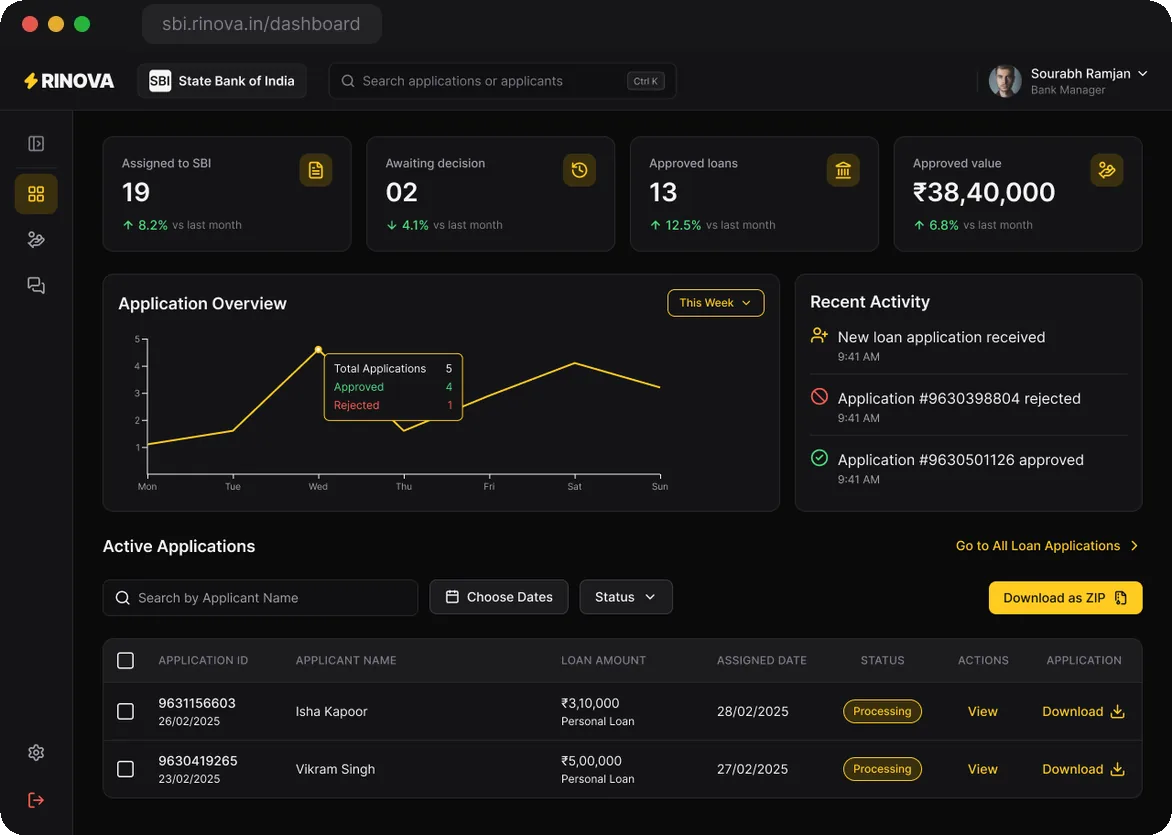Click the Choose Dates button

(499, 597)
